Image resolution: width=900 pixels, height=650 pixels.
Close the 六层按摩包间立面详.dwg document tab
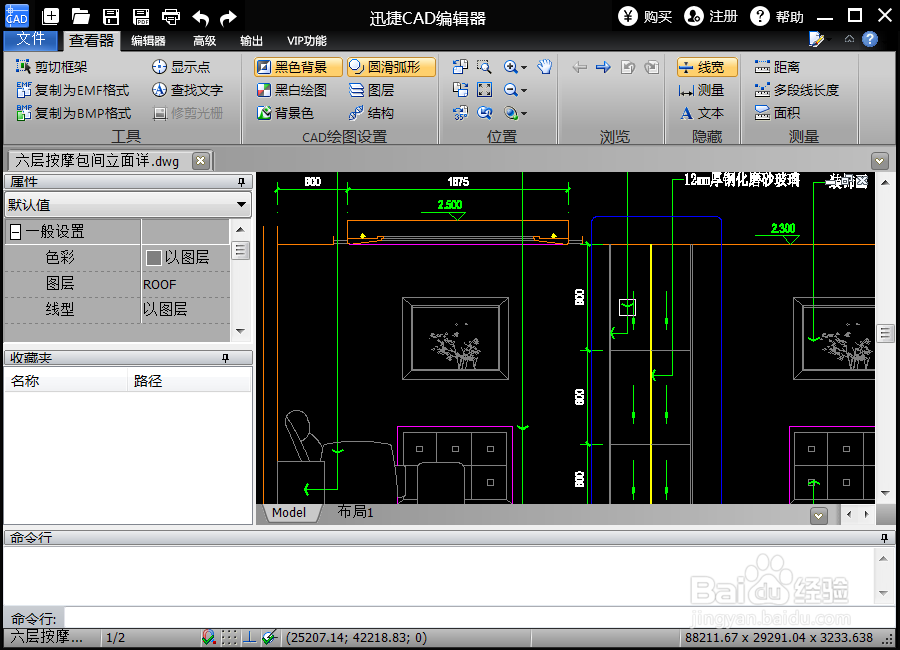200,160
